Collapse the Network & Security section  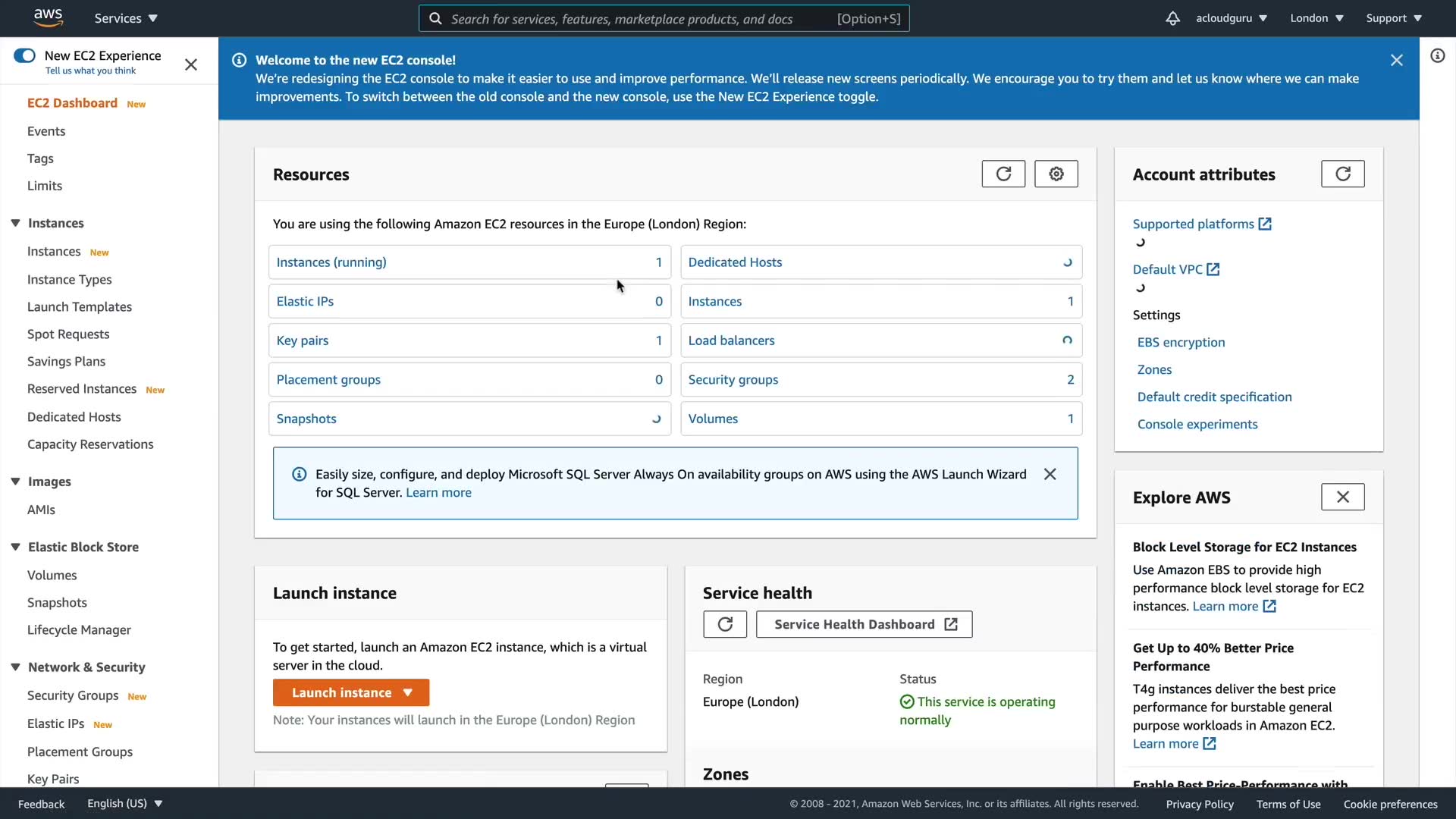[15, 667]
